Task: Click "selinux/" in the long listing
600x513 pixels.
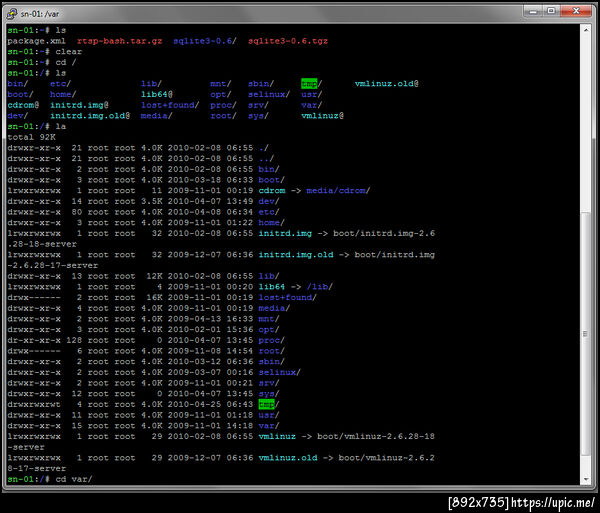Action: (x=280, y=372)
